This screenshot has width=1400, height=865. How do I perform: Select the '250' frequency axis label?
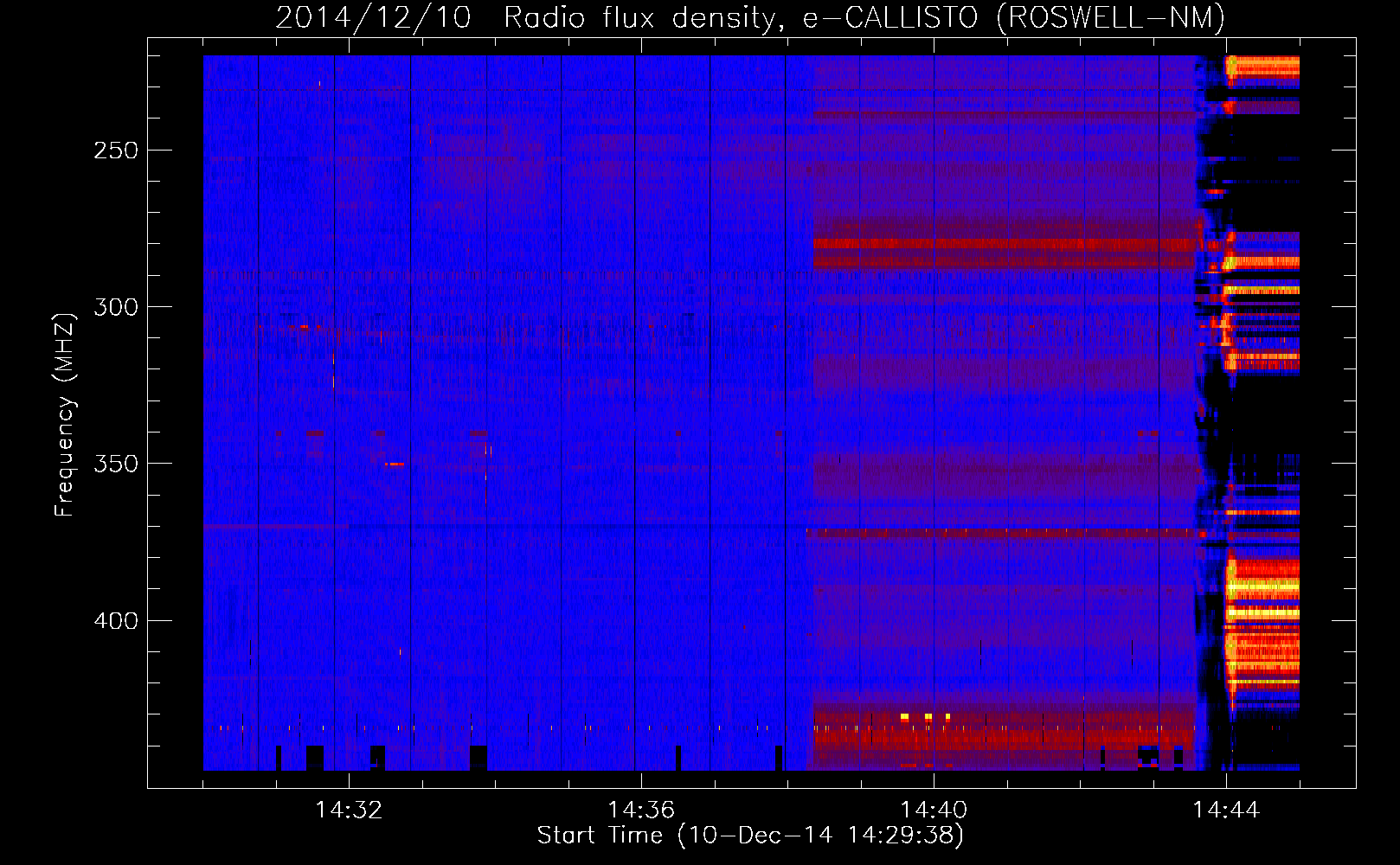coord(116,151)
